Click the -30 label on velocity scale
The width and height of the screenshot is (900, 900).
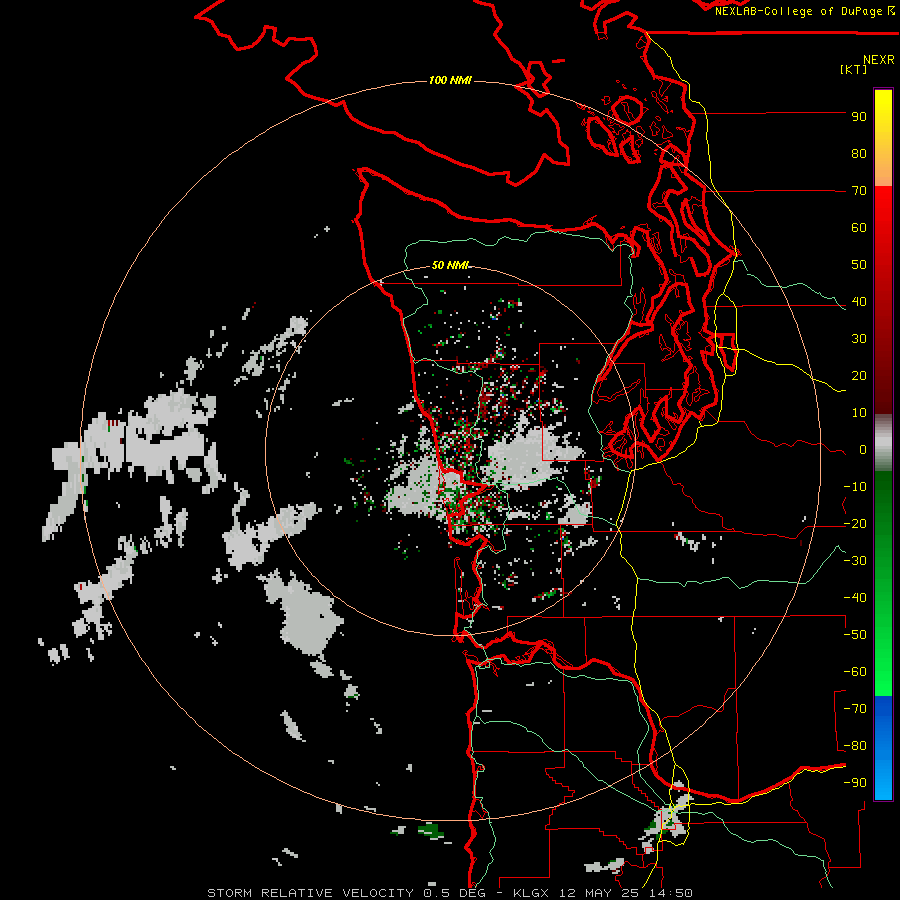pos(855,561)
